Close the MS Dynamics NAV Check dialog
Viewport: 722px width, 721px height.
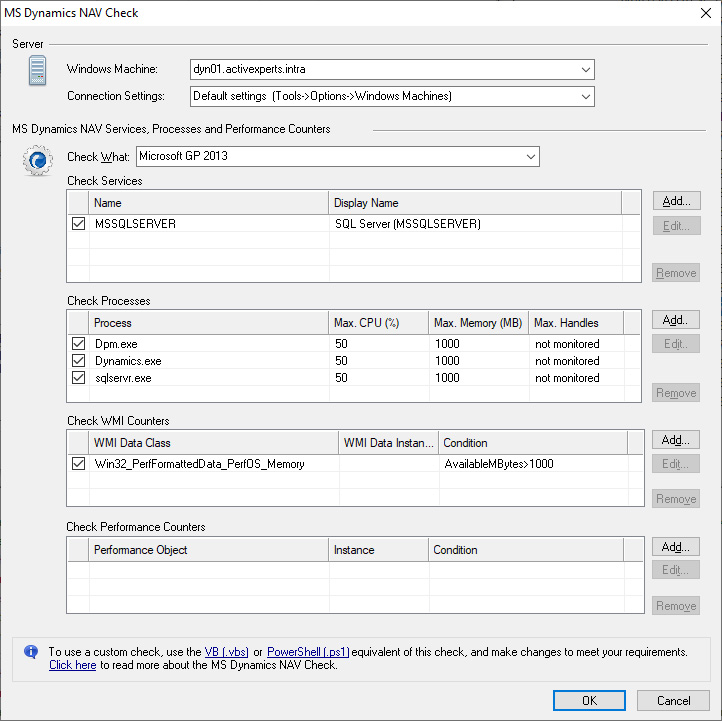pyautogui.click(x=705, y=13)
